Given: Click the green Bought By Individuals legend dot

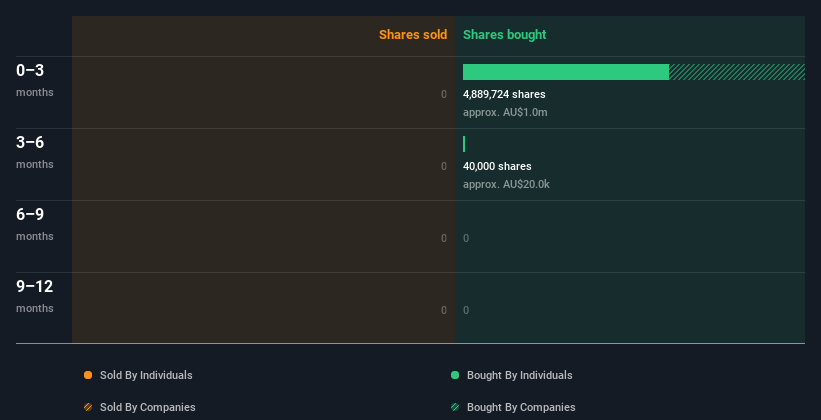Looking at the screenshot, I should tap(455, 375).
